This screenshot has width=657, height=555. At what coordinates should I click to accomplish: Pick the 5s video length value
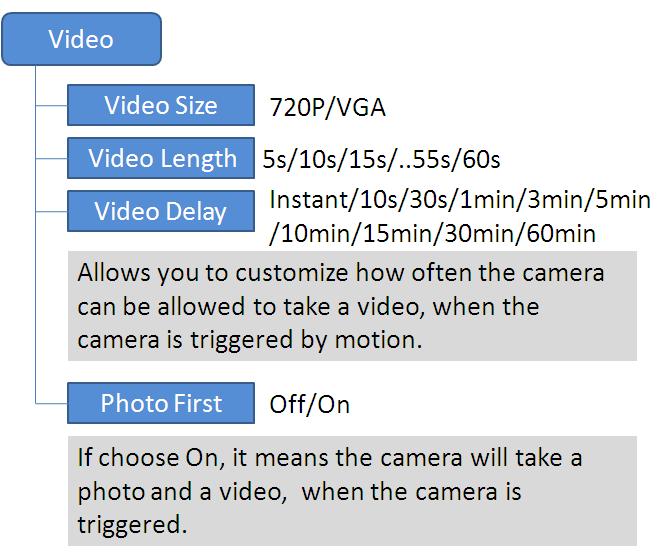pyautogui.click(x=274, y=159)
